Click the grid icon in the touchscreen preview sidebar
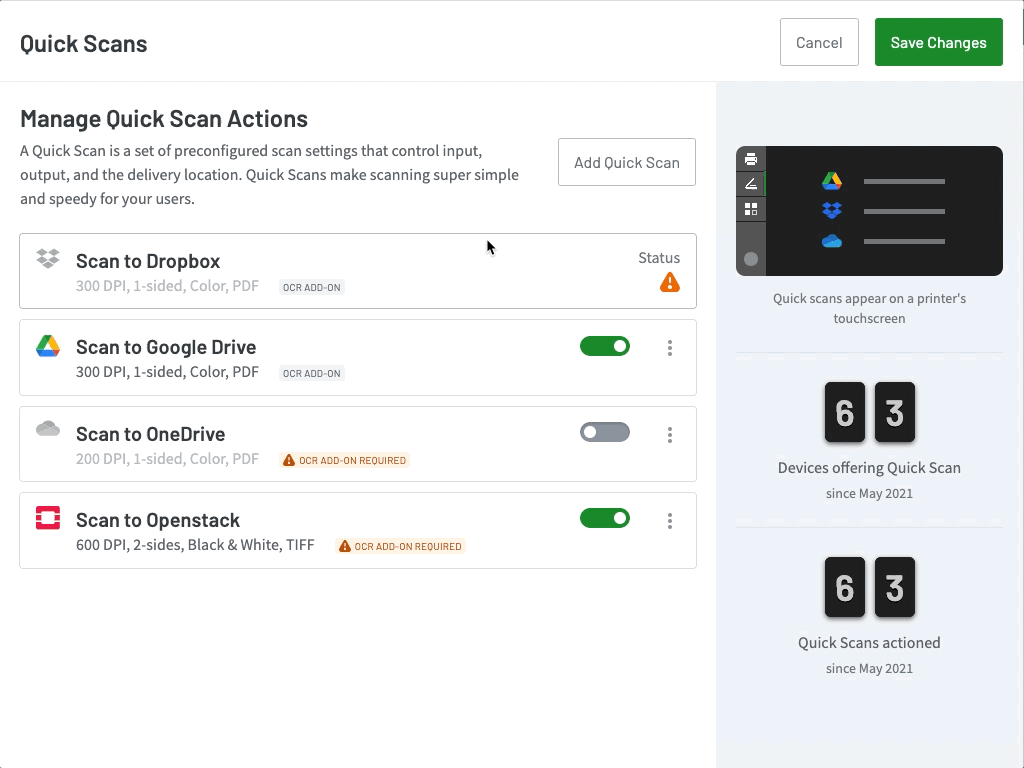The width and height of the screenshot is (1024, 768). coord(751,209)
